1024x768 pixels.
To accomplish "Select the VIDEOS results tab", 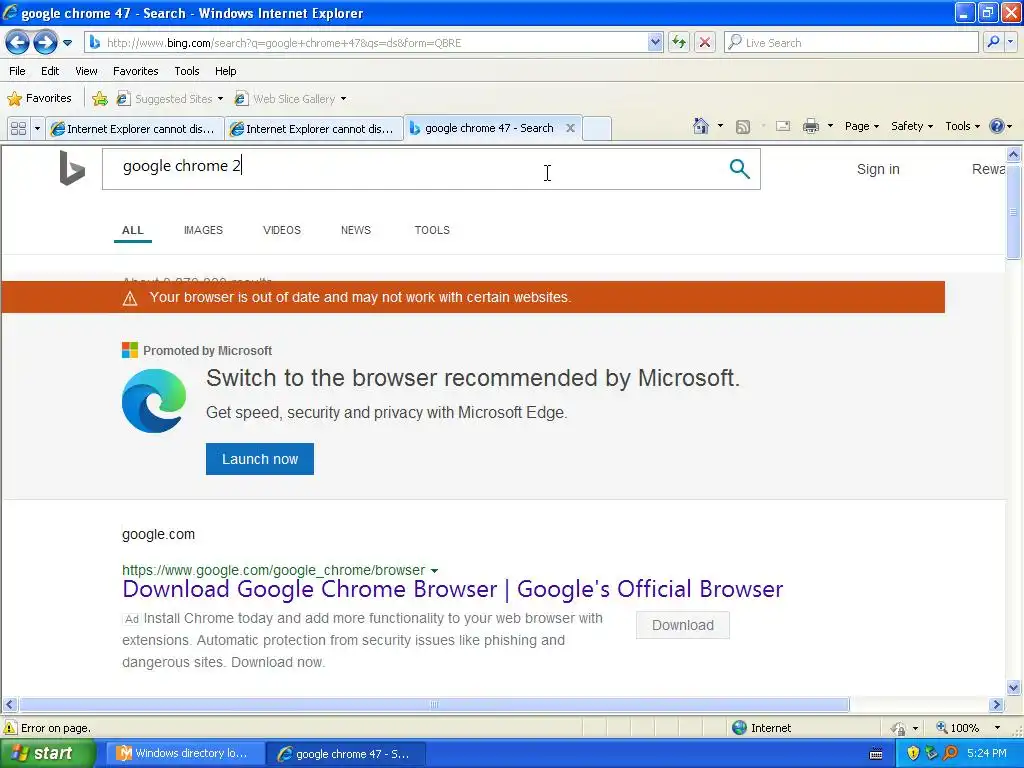I will pyautogui.click(x=281, y=230).
